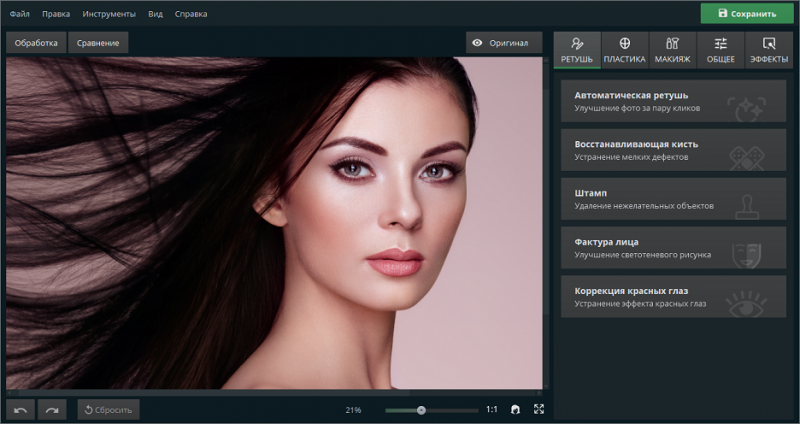
Task: Open Автоматическая ретушь tool
Action: (x=673, y=101)
